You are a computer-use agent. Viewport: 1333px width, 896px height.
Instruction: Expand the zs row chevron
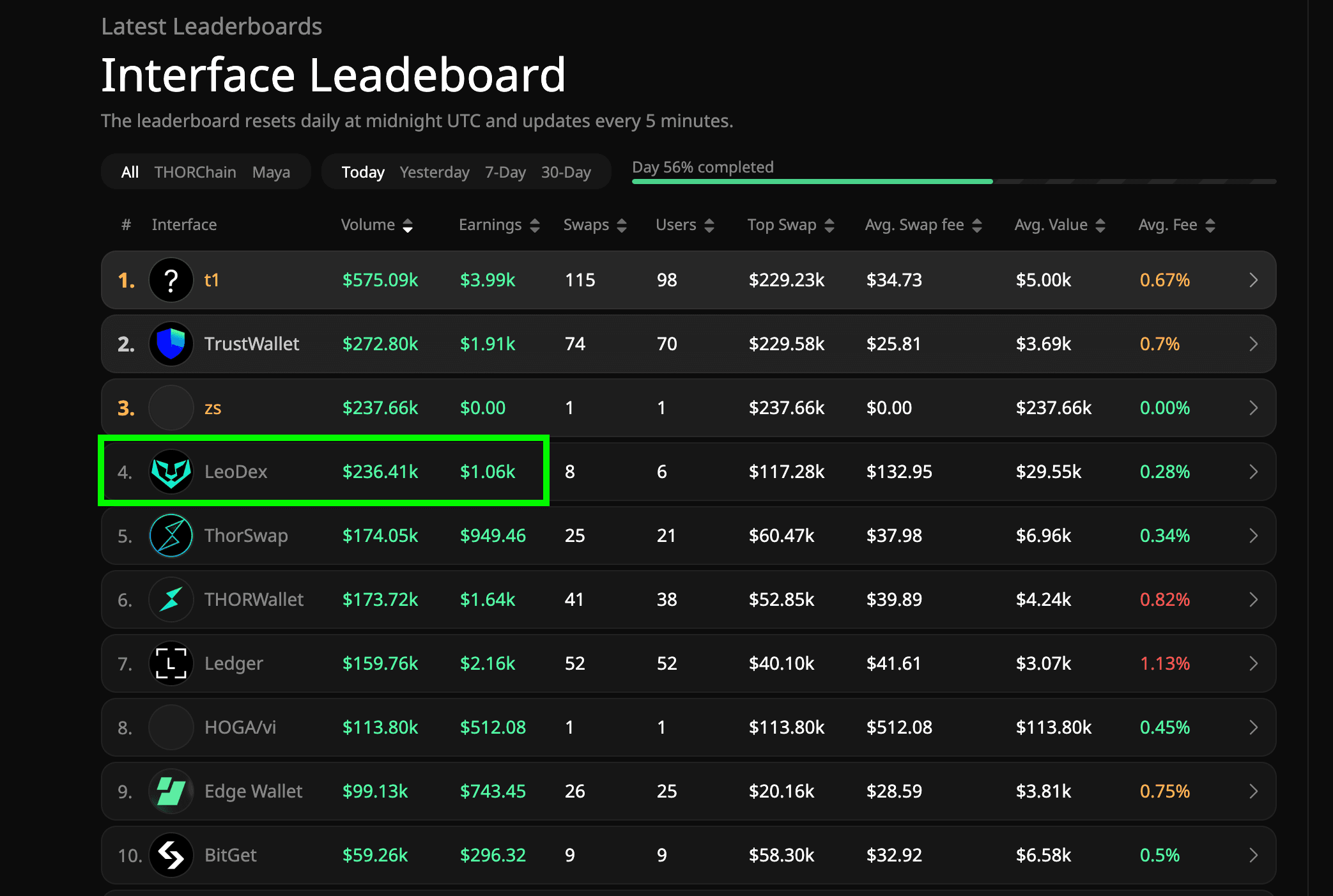click(1253, 408)
